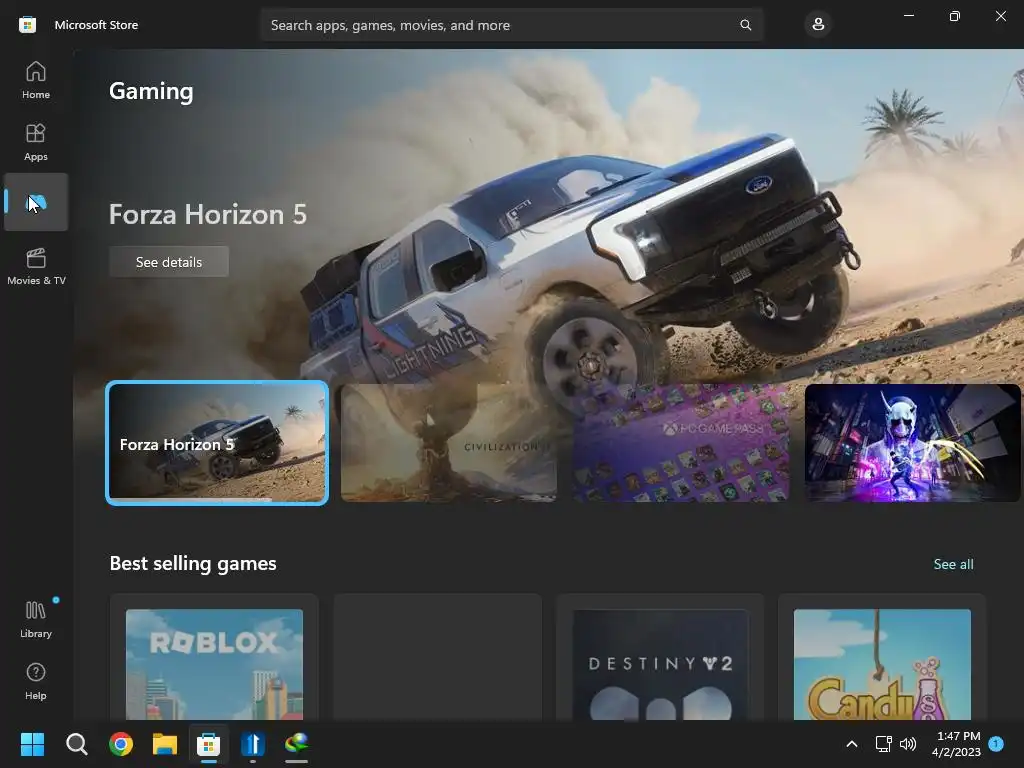
Task: Open taskbar Search
Action: (x=76, y=744)
